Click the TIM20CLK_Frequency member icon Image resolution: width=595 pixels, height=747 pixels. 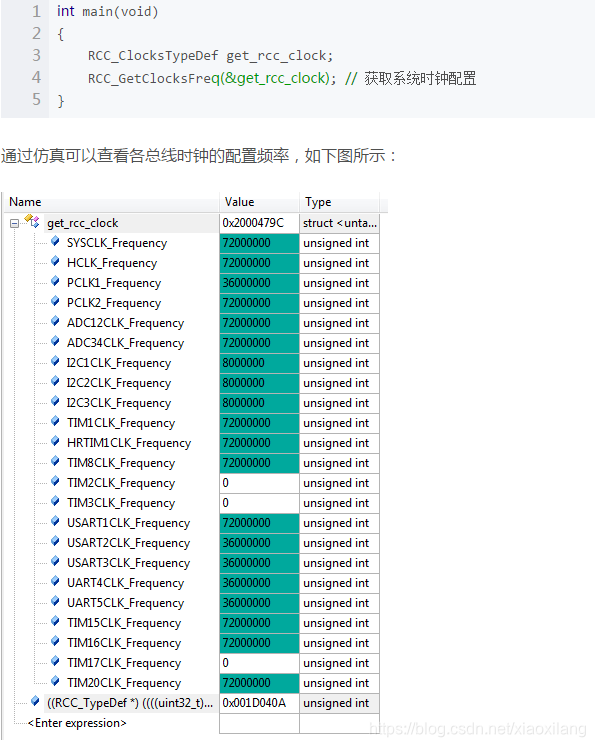click(x=55, y=682)
